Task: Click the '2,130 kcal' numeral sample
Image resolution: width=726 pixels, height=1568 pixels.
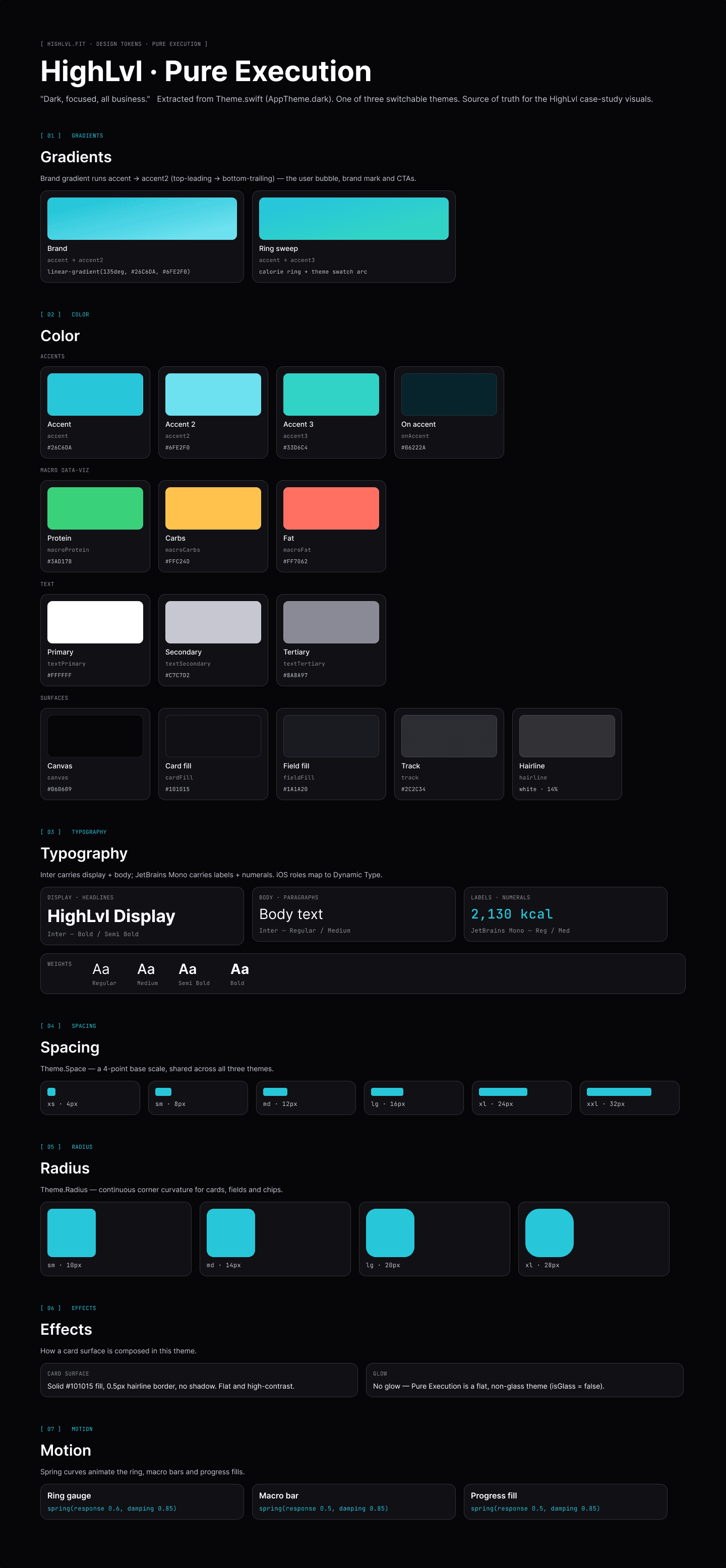Action: pyautogui.click(x=512, y=914)
